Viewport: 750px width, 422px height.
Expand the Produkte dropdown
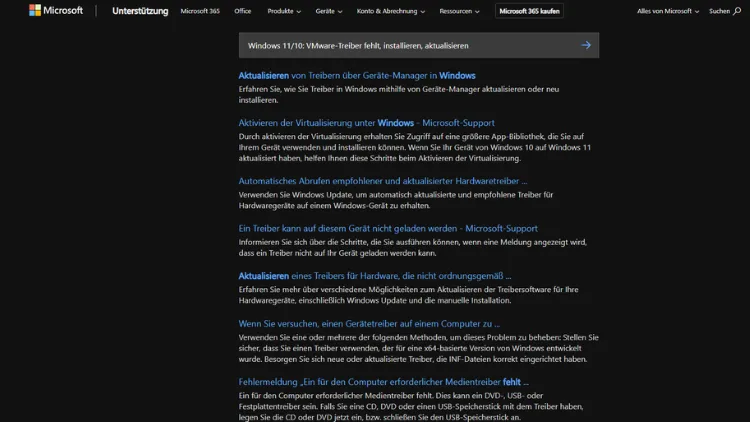pyautogui.click(x=284, y=11)
